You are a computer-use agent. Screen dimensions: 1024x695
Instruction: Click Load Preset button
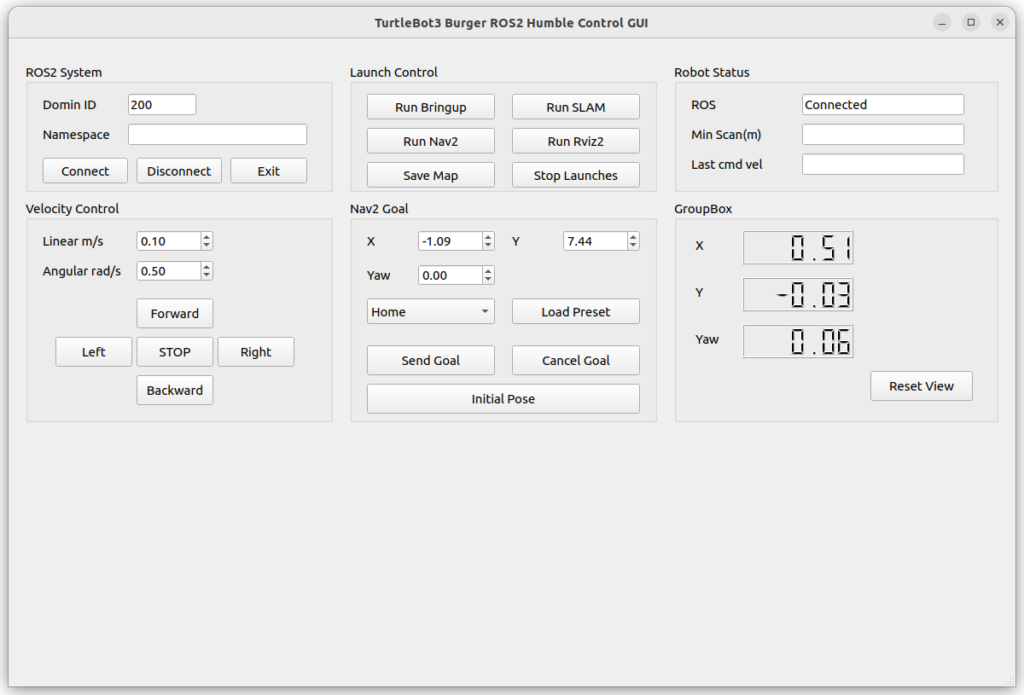pyautogui.click(x=575, y=312)
